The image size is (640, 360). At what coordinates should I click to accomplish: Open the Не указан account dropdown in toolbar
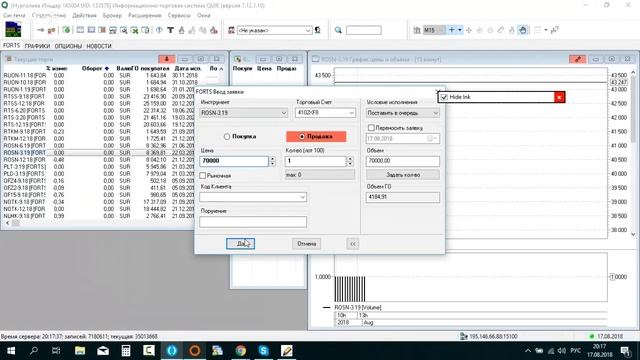(274, 30)
